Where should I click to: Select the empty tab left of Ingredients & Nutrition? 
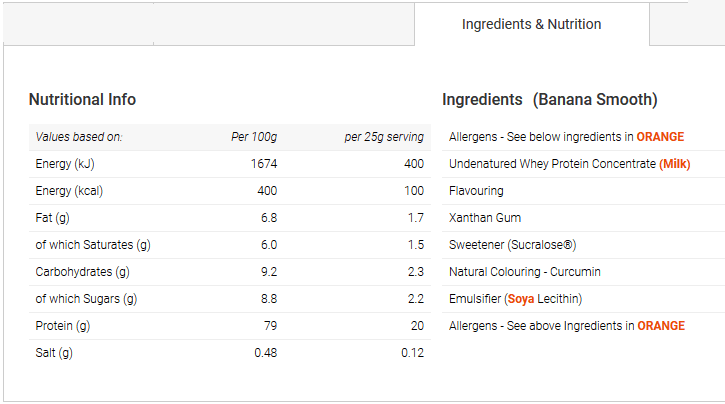pyautogui.click(x=284, y=24)
